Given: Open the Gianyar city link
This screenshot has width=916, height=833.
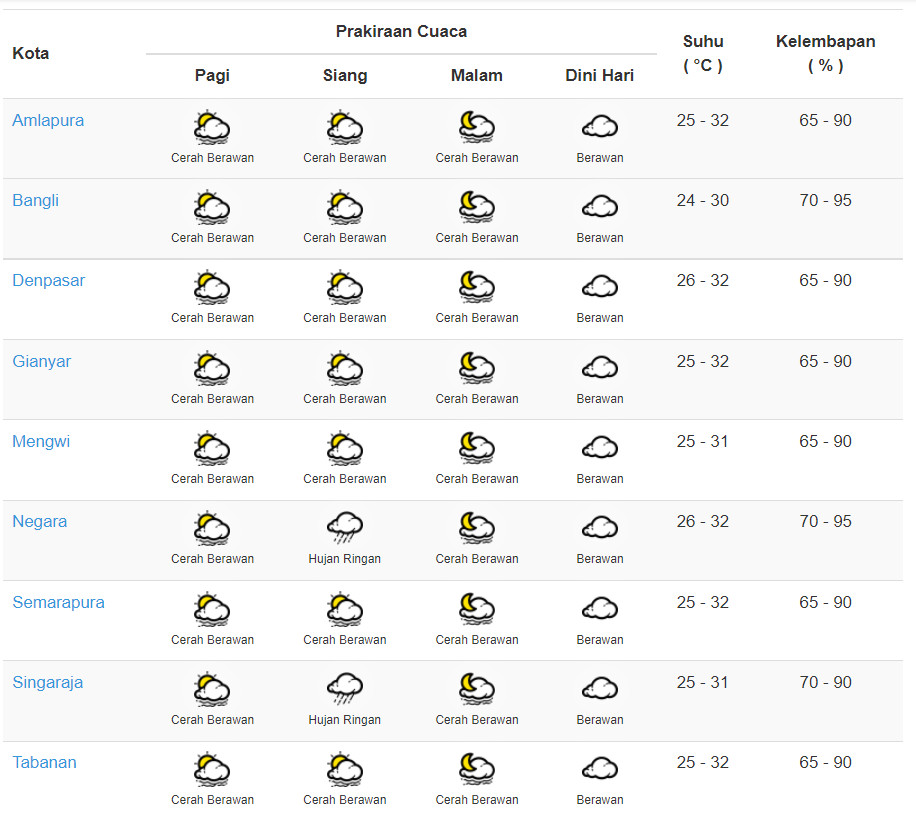Looking at the screenshot, I should click(x=41, y=361).
